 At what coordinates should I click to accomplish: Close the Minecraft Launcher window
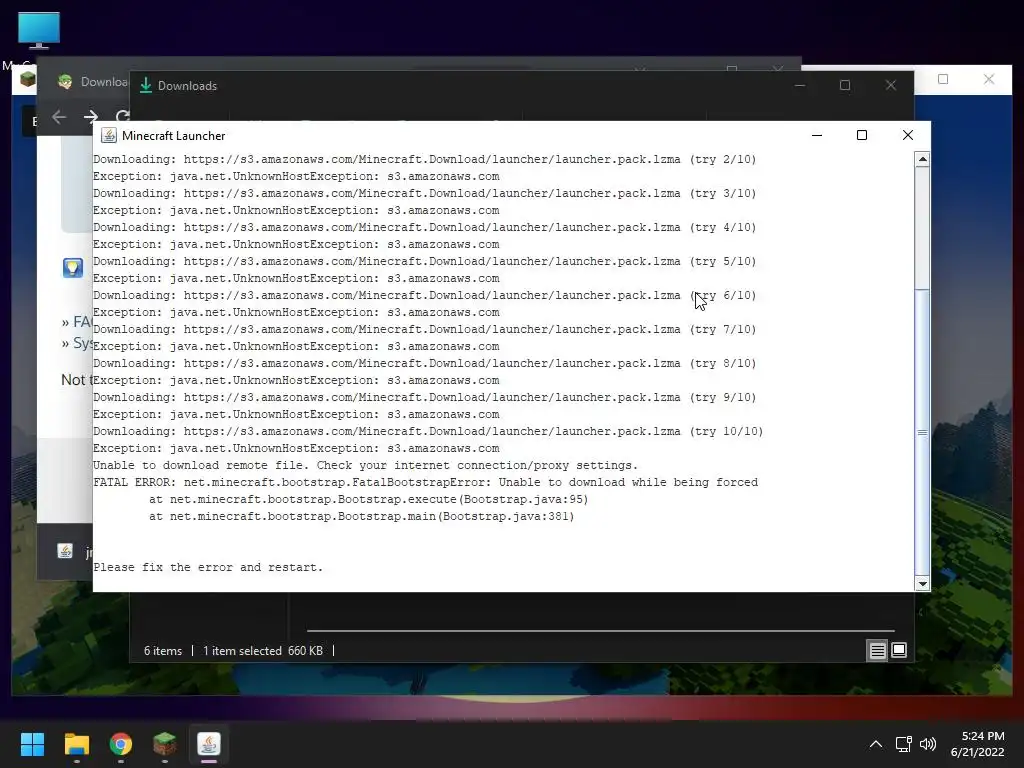click(908, 135)
